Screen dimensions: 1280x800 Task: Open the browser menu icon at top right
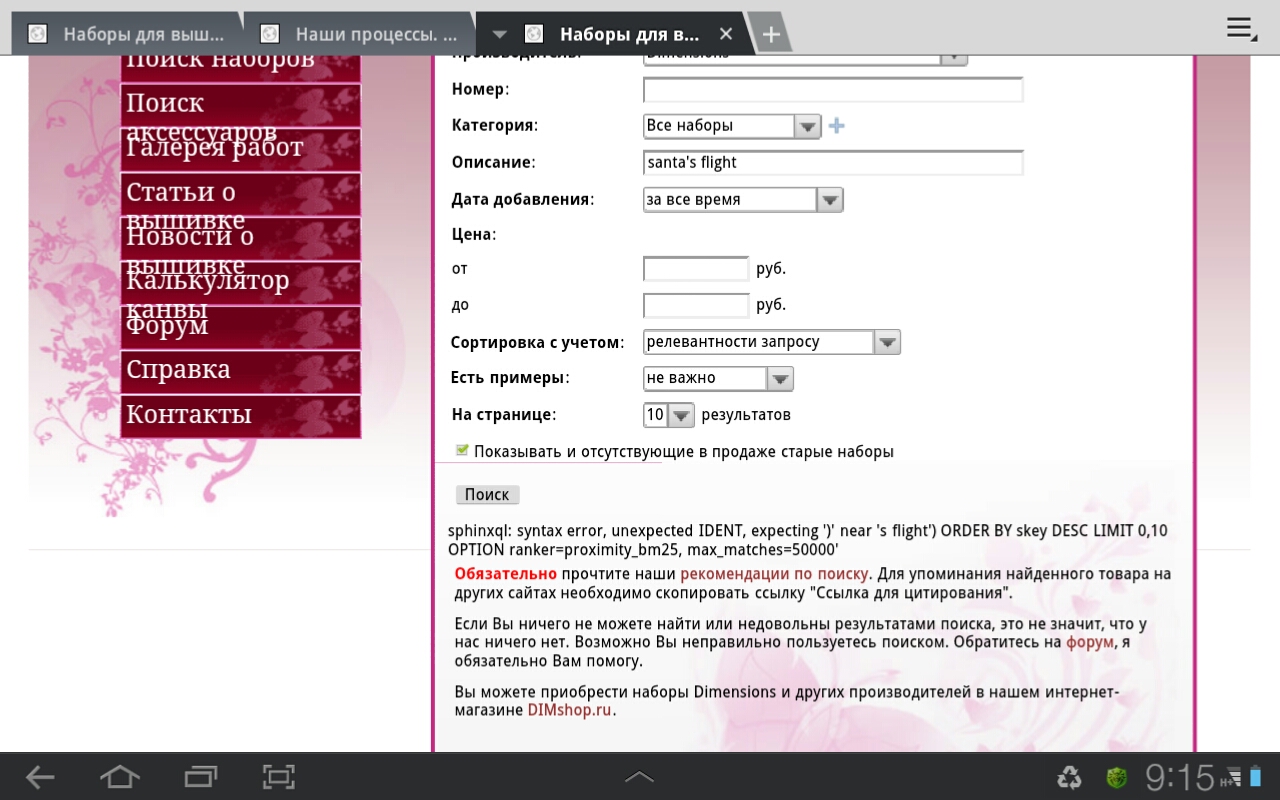(1241, 29)
